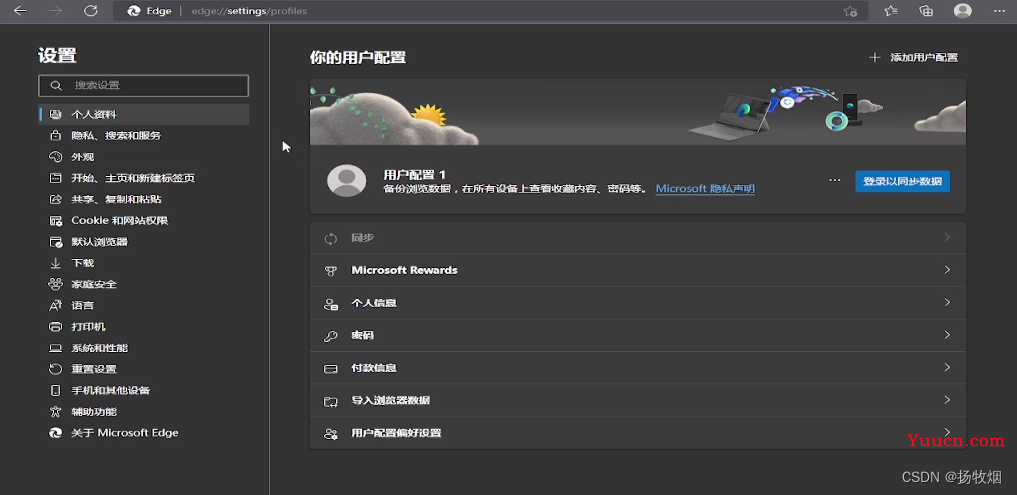Open the Favorites list icon
This screenshot has width=1017, height=495.
point(891,11)
